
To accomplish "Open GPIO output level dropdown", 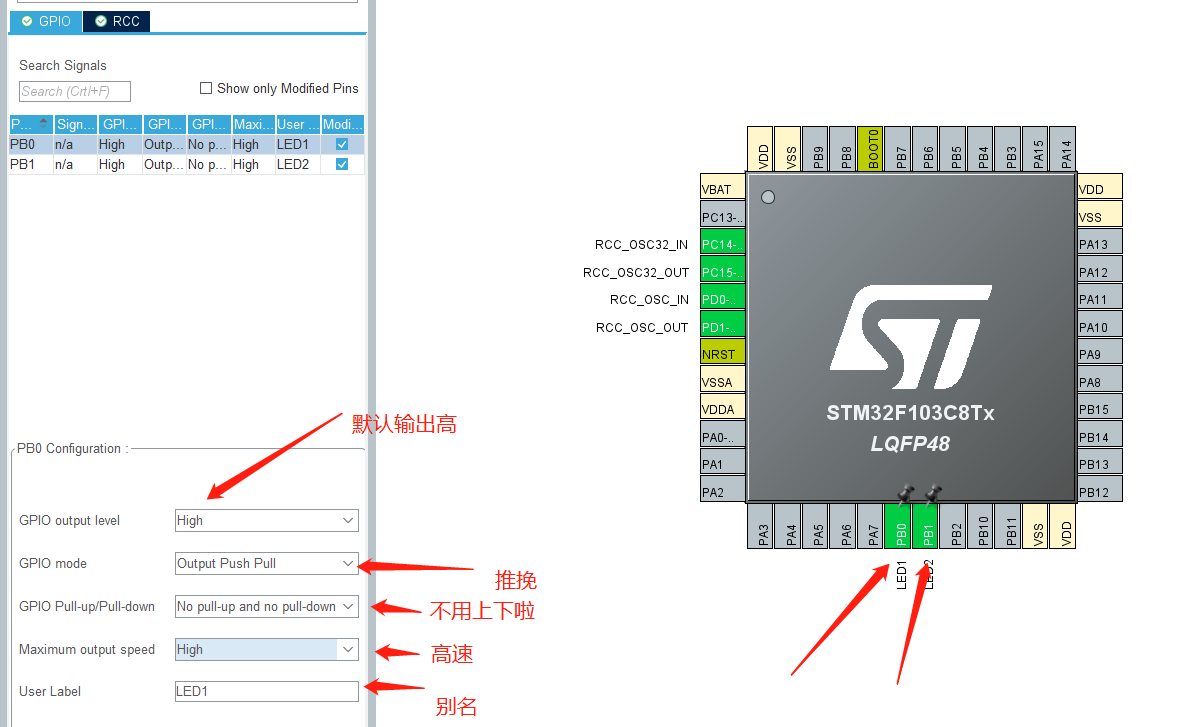I will click(266, 520).
